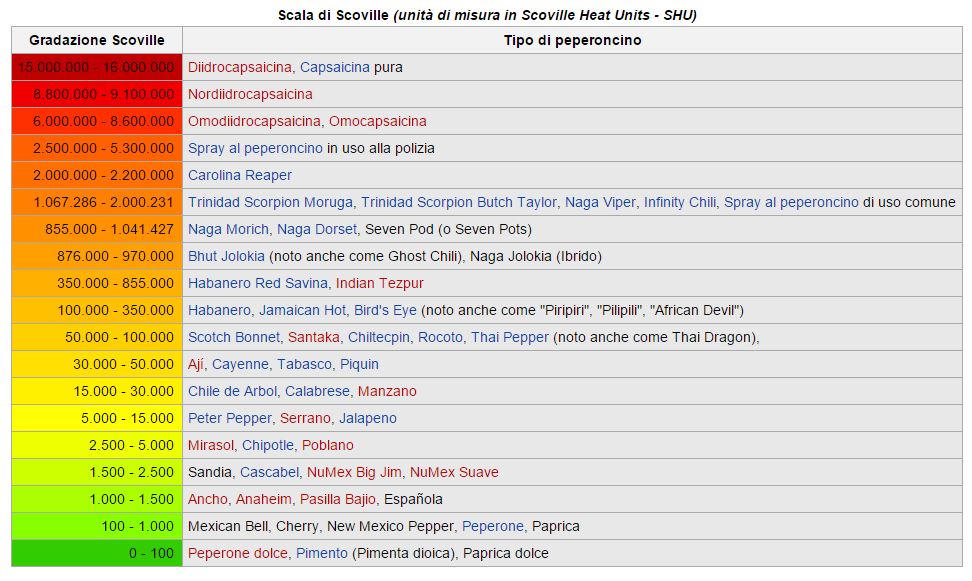Click the Capsaicina link
The width and height of the screenshot is (972, 581).
pos(334,67)
